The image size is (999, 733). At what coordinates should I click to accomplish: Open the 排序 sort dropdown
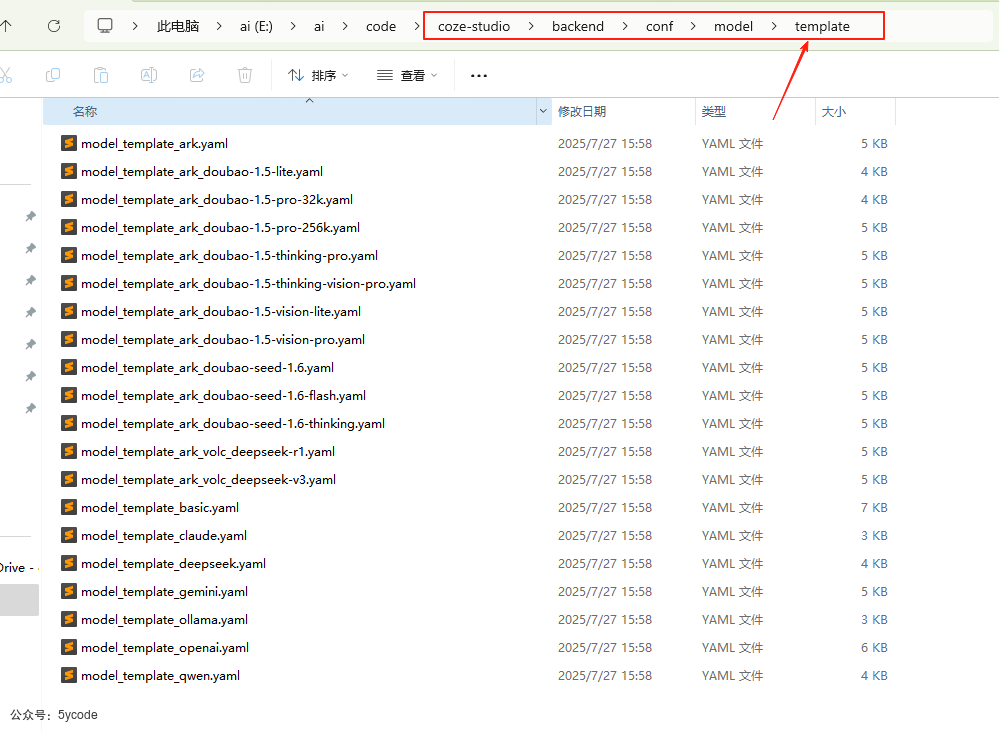click(x=318, y=75)
